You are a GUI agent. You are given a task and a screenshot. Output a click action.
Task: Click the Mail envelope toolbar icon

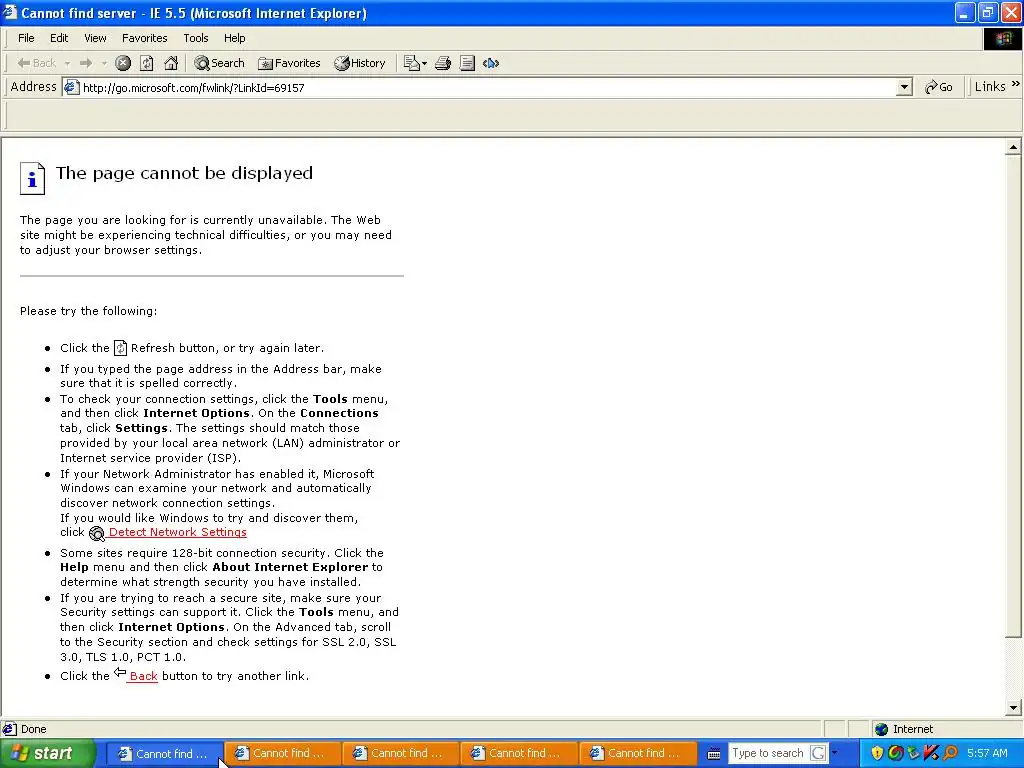pos(411,63)
